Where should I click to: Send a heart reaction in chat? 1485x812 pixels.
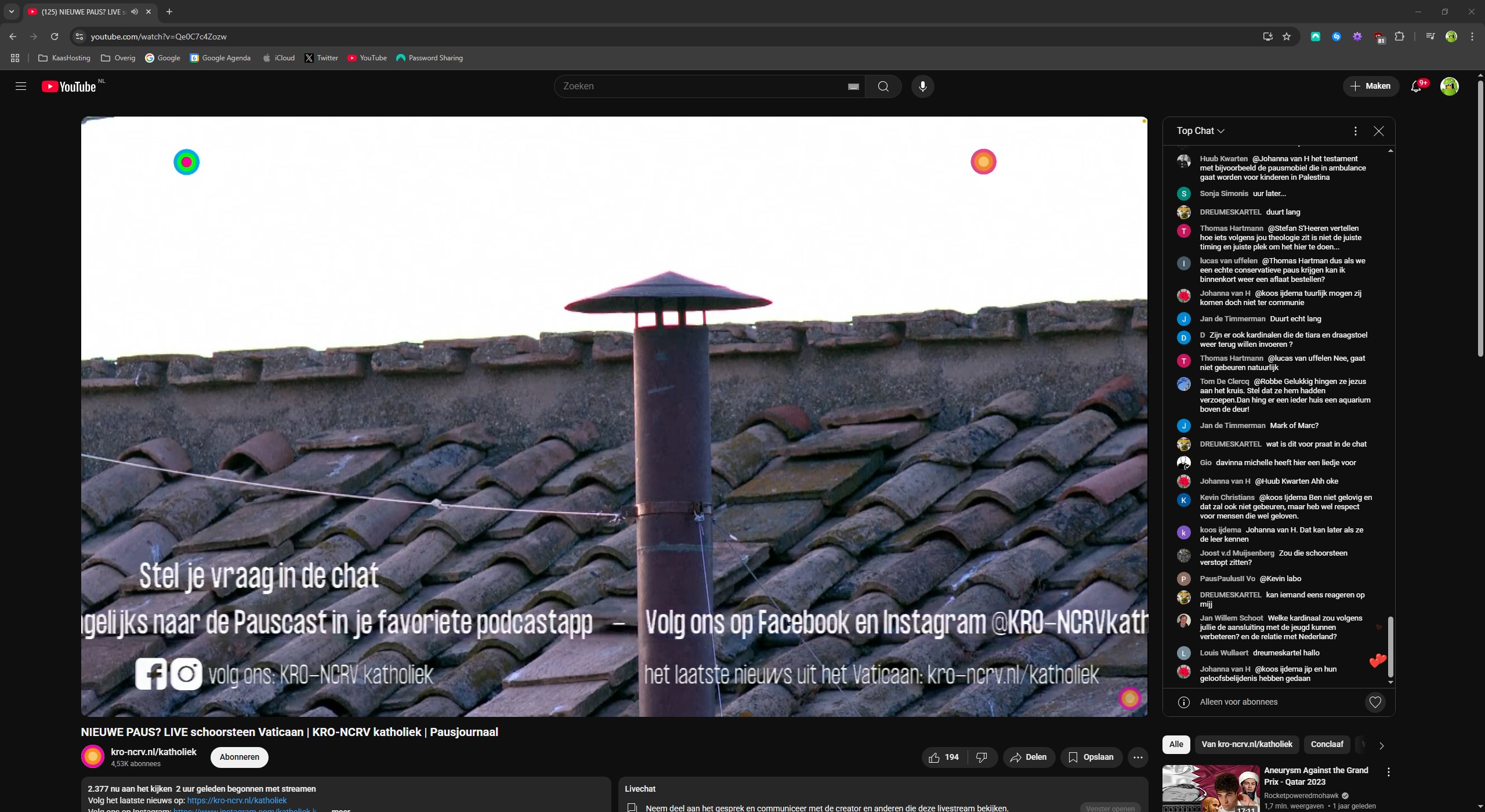[1375, 702]
